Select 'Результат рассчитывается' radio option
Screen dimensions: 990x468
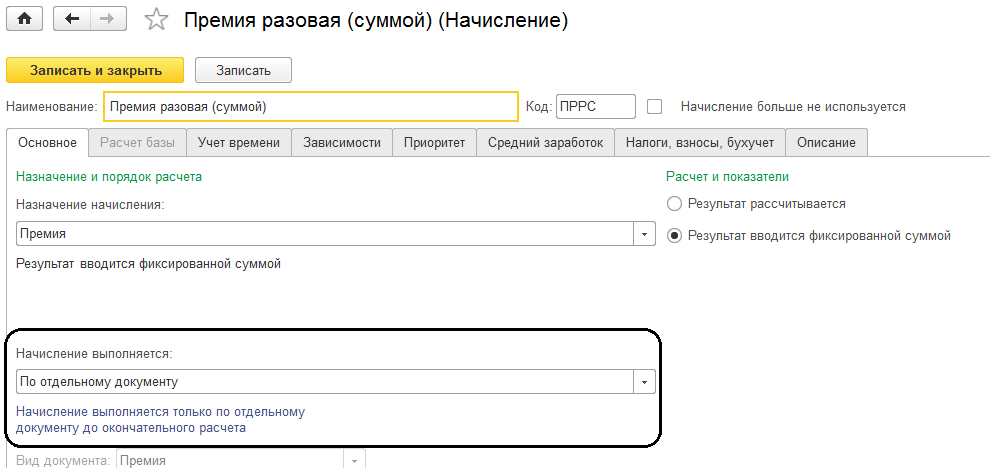pyautogui.click(x=674, y=204)
